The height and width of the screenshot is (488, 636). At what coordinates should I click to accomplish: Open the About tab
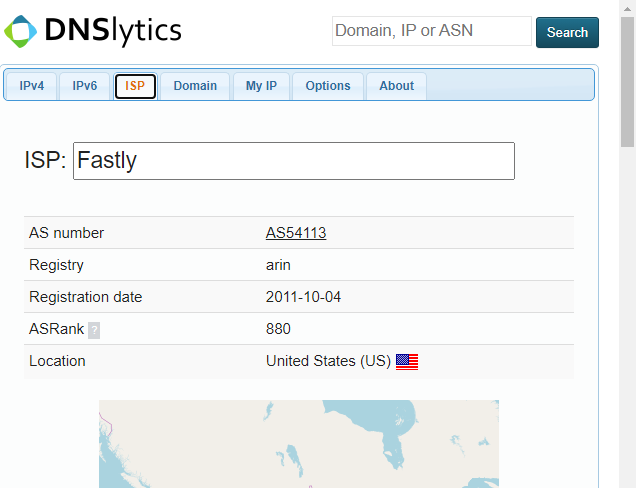396,86
